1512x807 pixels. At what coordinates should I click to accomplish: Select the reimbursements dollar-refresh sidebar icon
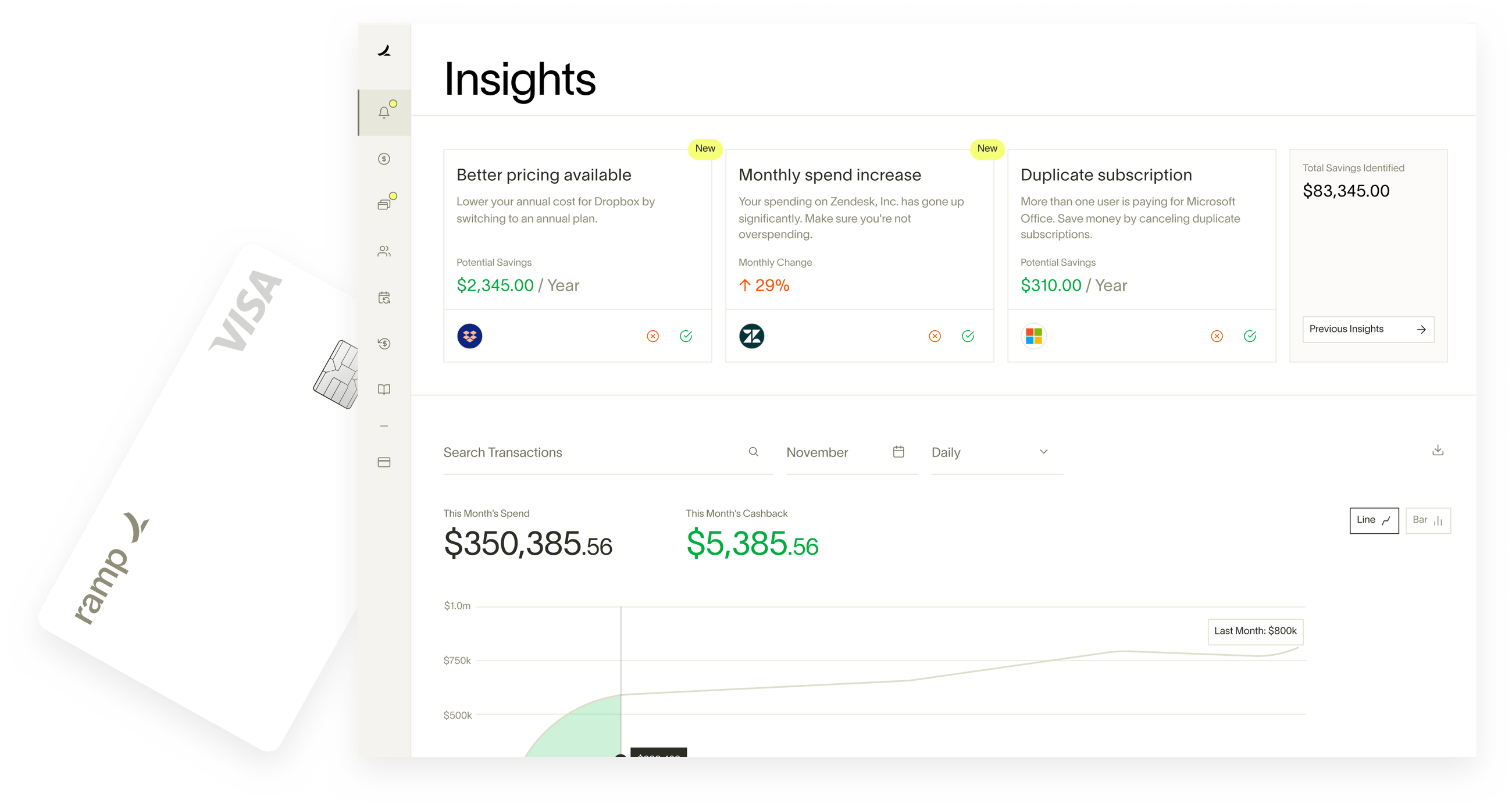(384, 344)
